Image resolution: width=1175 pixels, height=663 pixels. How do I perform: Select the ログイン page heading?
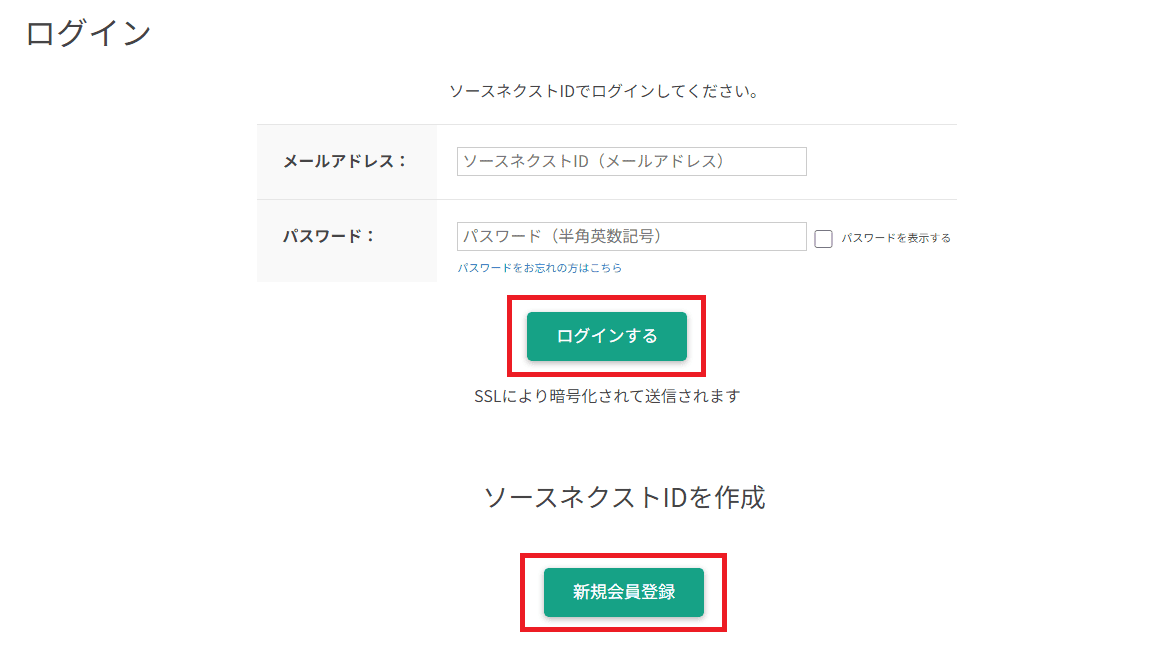(88, 34)
